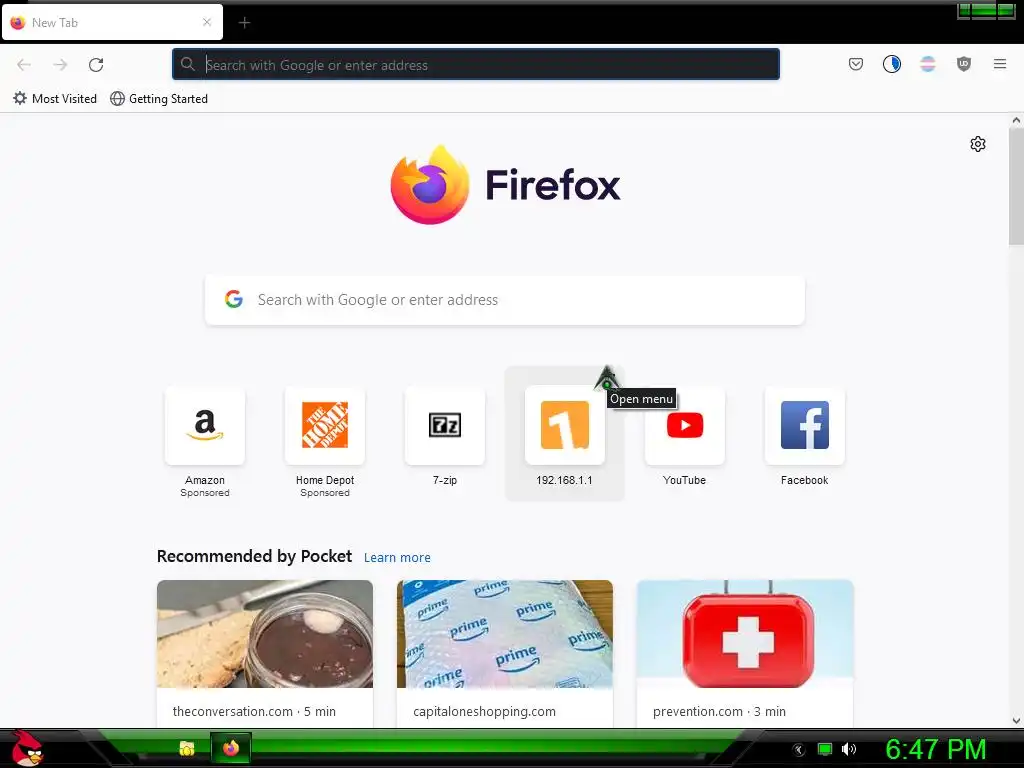Viewport: 1024px width, 768px height.
Task: Click the scrollbar up arrow
Action: pos(1016,120)
